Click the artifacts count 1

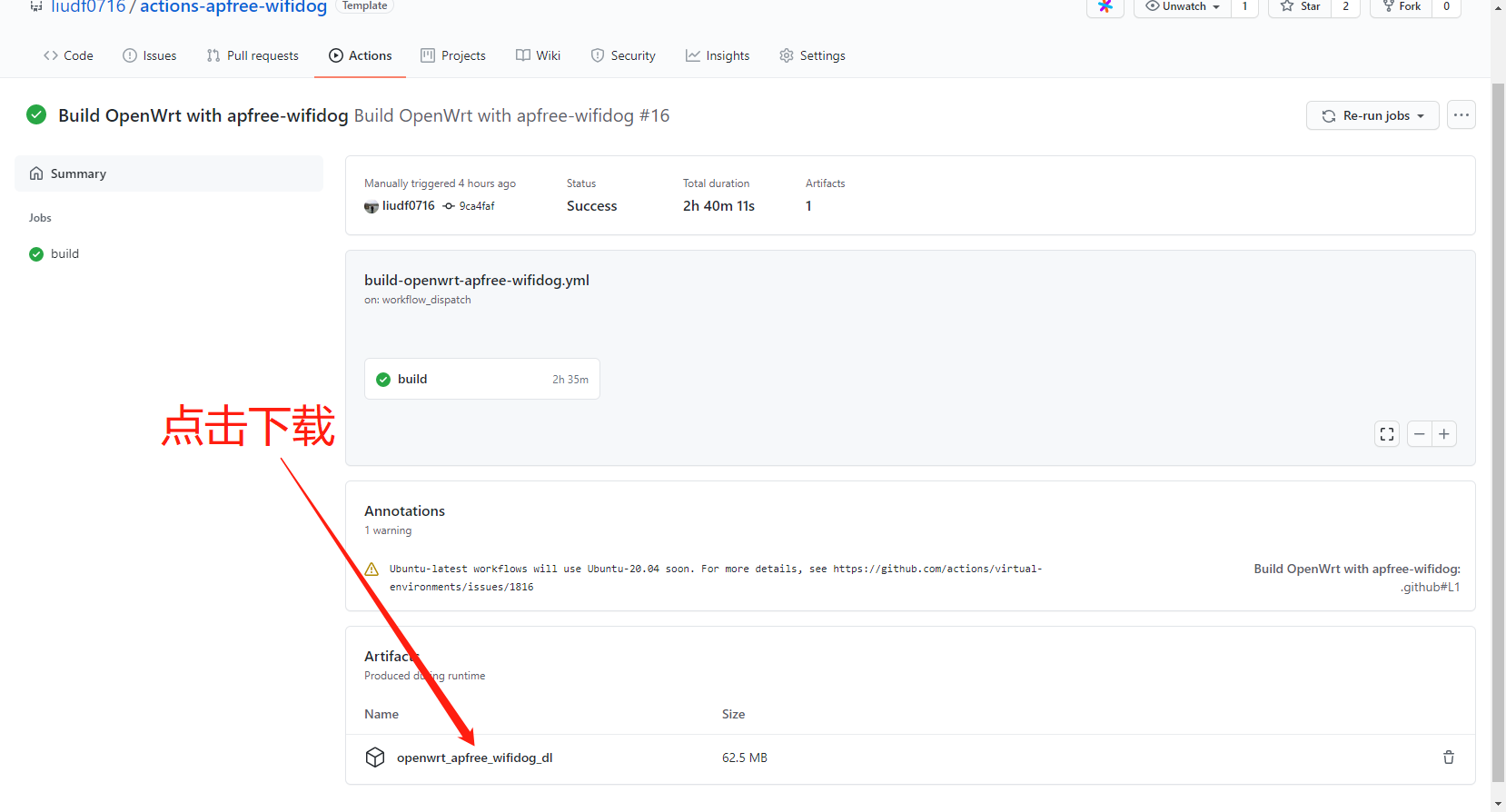808,206
